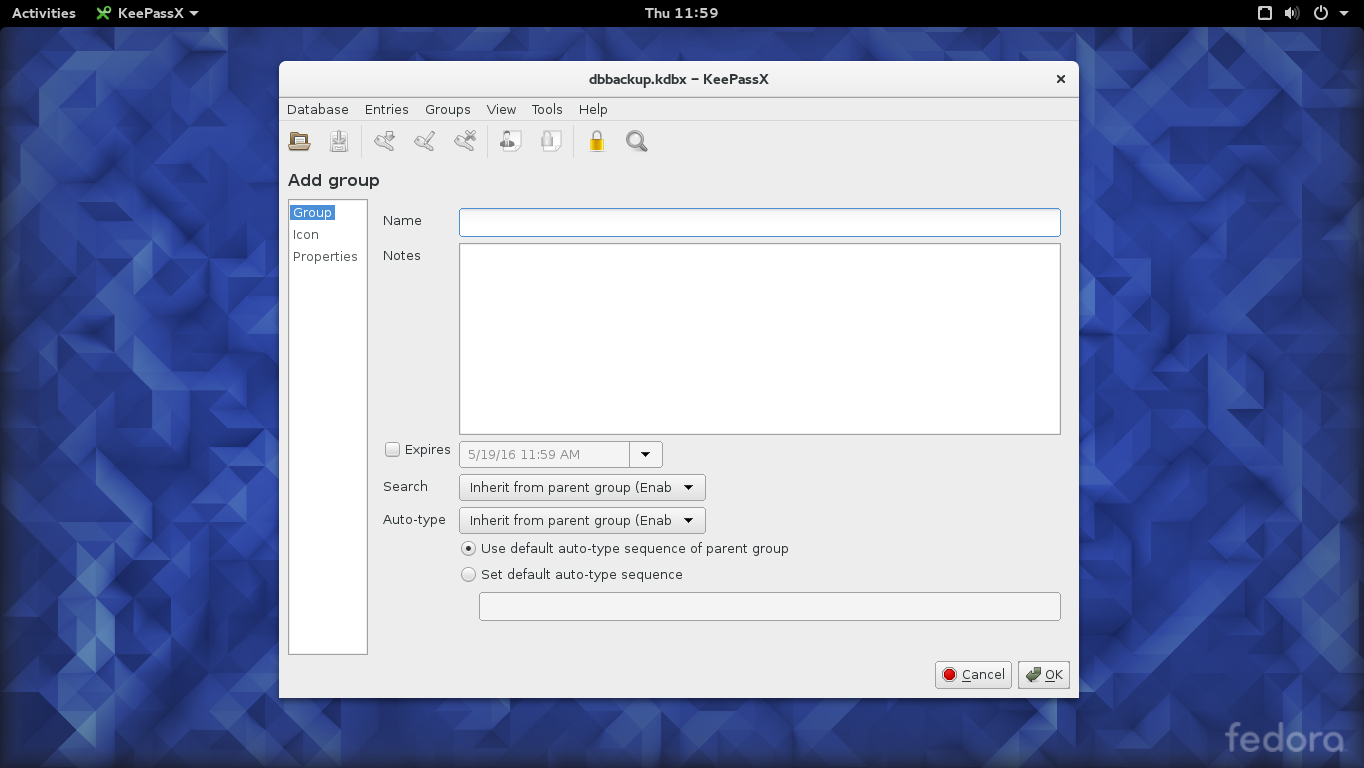Open the KeePassX application menu in top bar
Viewport: 1364px width, 768px height.
pos(147,13)
